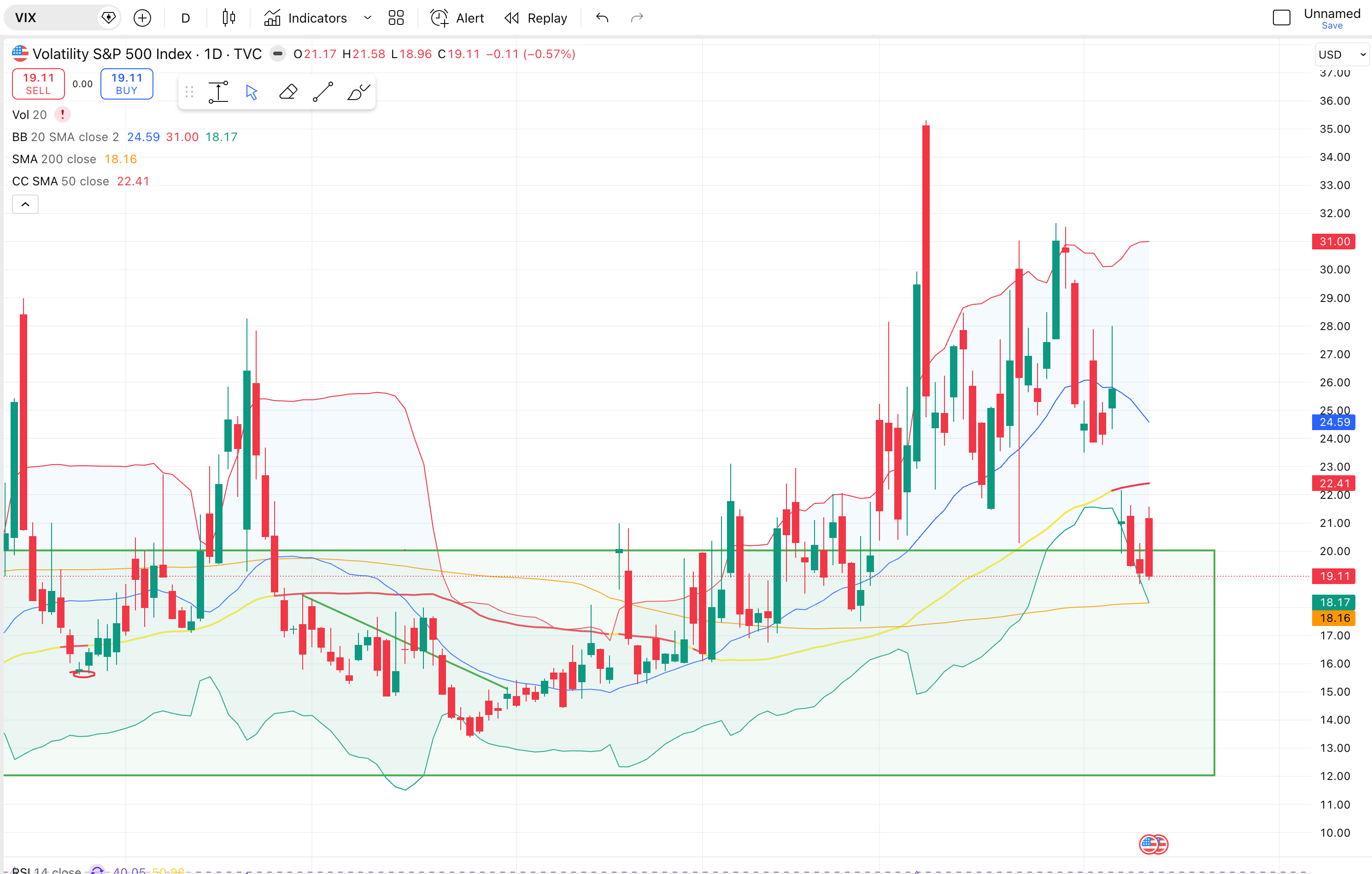
Task: Click the redo arrow
Action: [x=637, y=18]
